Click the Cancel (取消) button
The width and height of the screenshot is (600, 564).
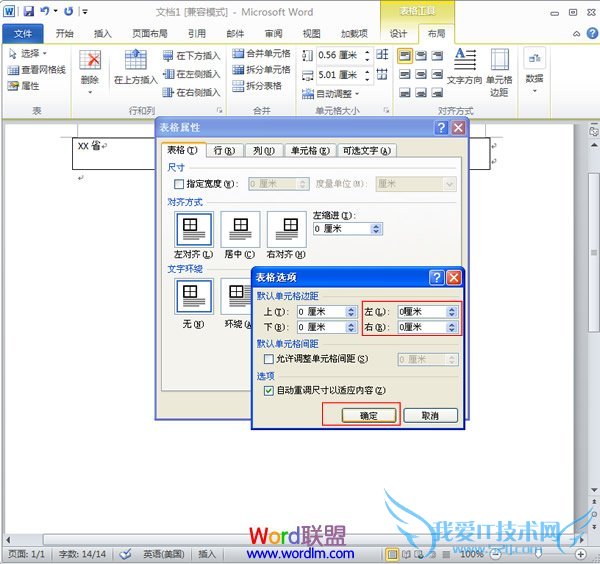pyautogui.click(x=430, y=416)
